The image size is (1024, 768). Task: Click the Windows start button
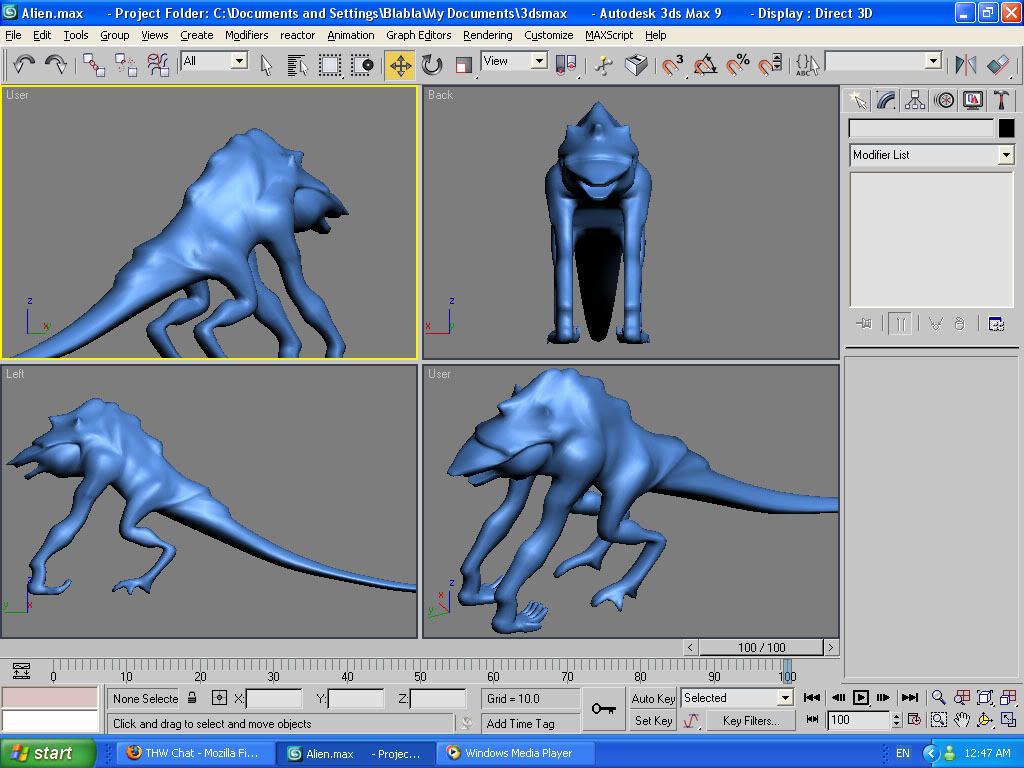point(48,753)
